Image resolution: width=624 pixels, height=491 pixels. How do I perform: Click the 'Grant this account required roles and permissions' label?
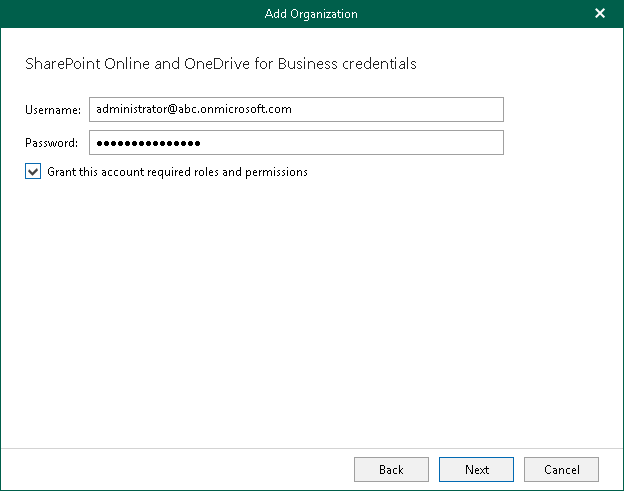(x=177, y=172)
